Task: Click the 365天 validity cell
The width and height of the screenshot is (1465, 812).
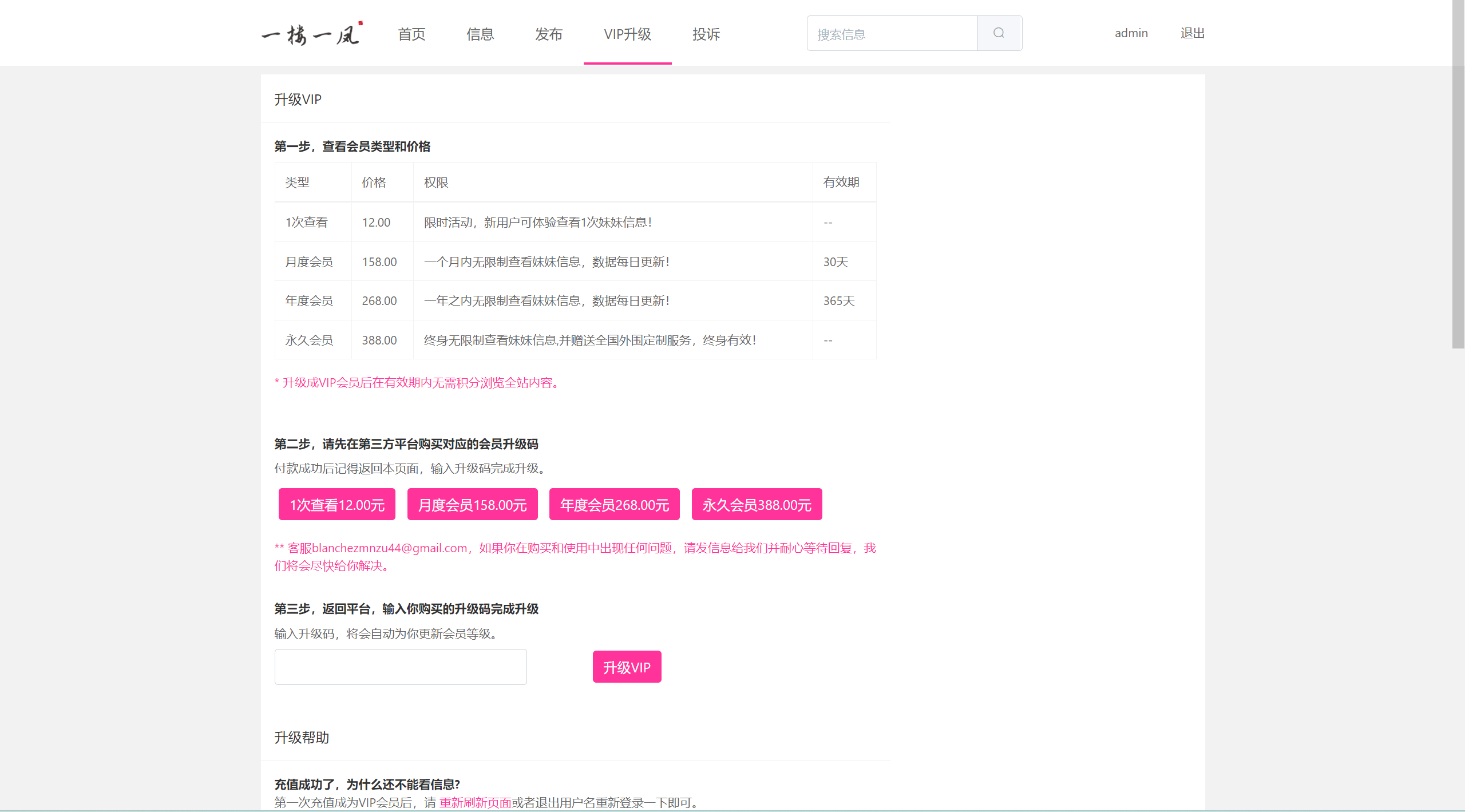Action: click(845, 300)
